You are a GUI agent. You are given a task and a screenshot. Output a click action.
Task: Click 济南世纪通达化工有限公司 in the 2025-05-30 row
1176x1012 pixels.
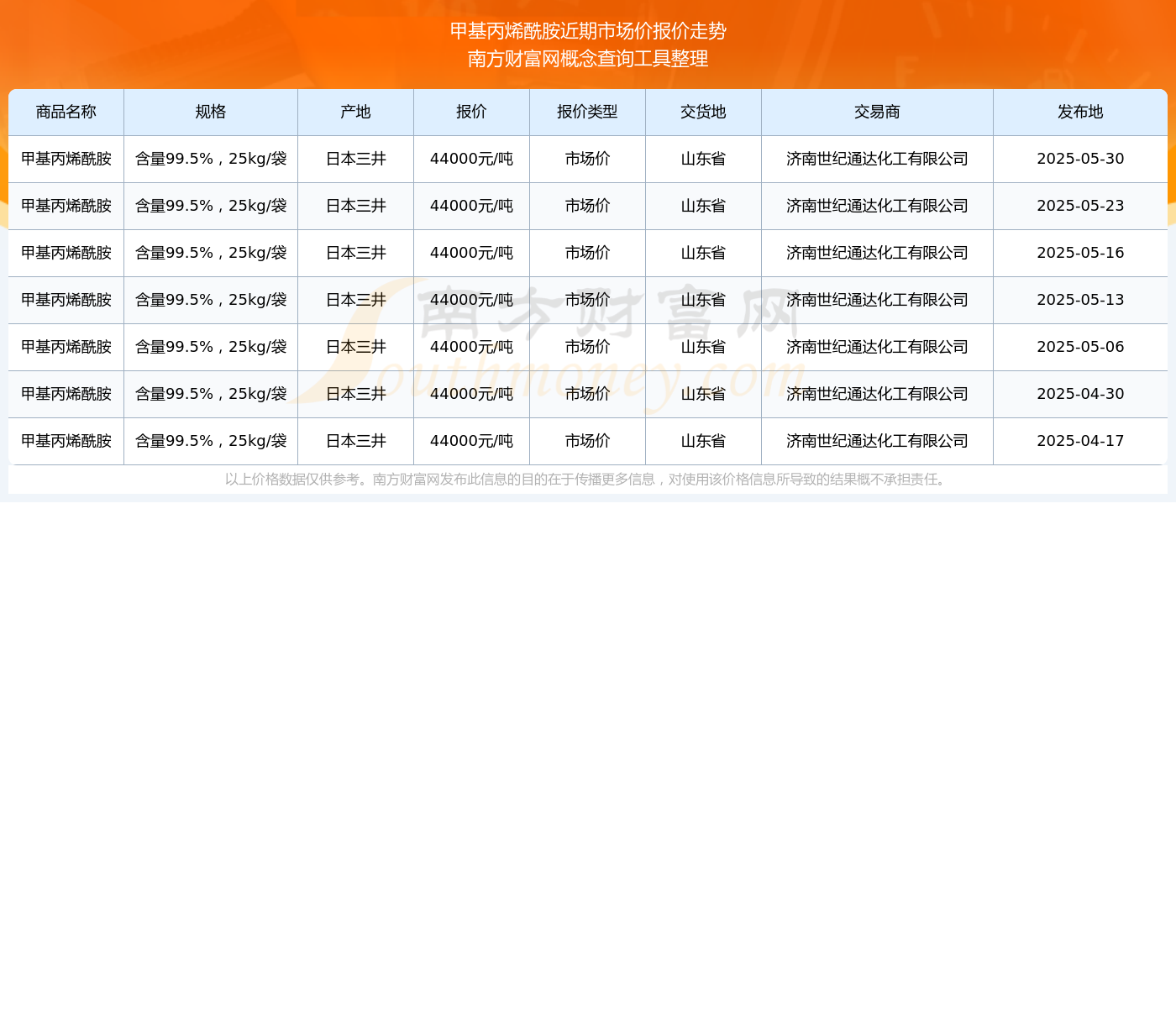point(878,159)
